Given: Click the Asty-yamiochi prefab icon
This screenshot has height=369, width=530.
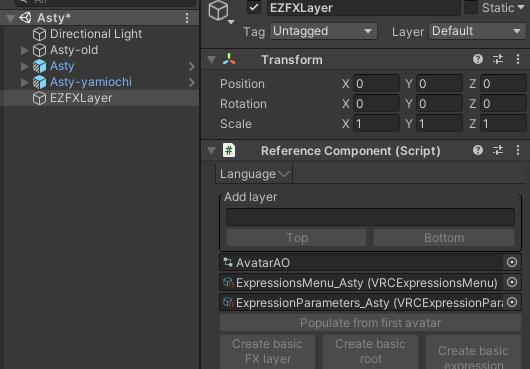Looking at the screenshot, I should [39, 82].
